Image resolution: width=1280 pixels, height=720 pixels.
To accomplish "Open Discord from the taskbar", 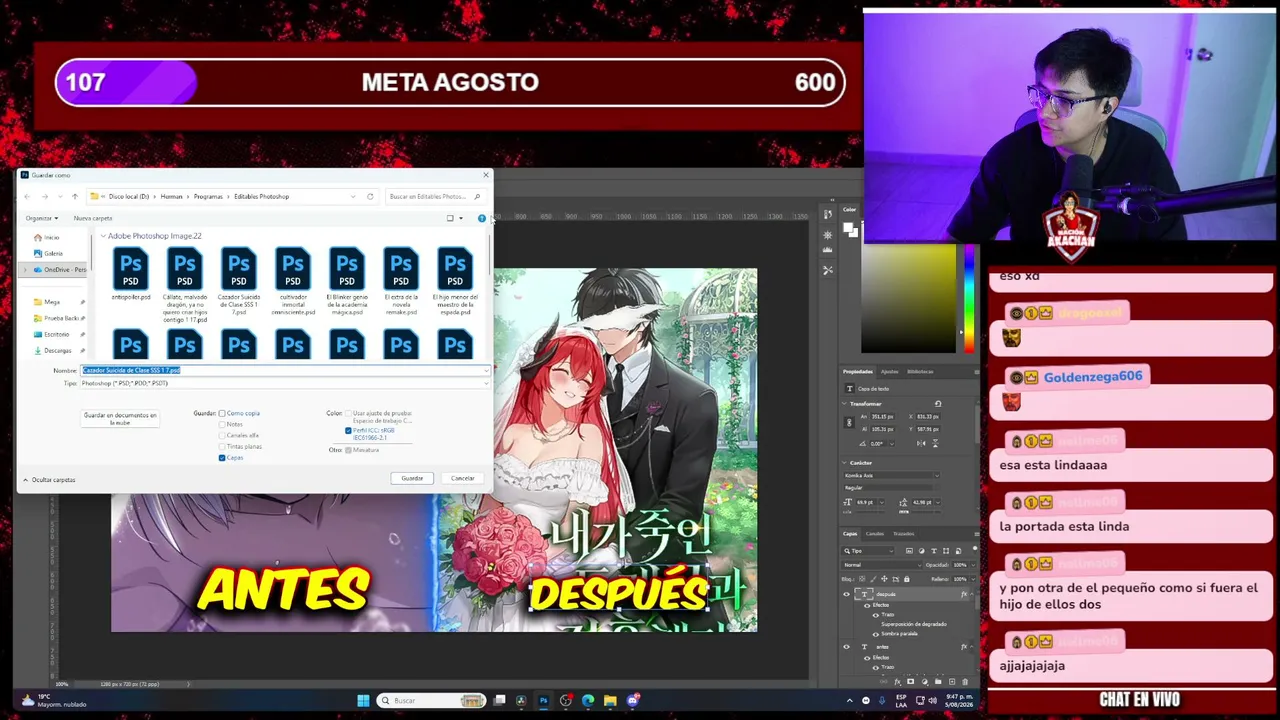I will coord(632,701).
